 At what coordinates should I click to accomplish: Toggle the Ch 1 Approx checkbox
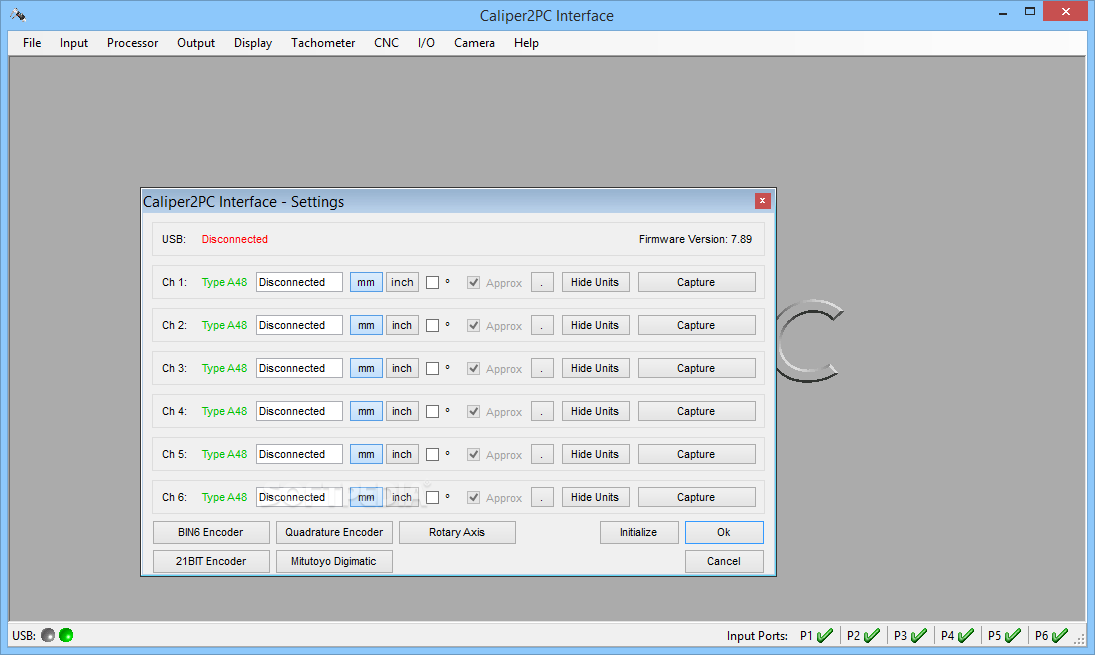[473, 282]
